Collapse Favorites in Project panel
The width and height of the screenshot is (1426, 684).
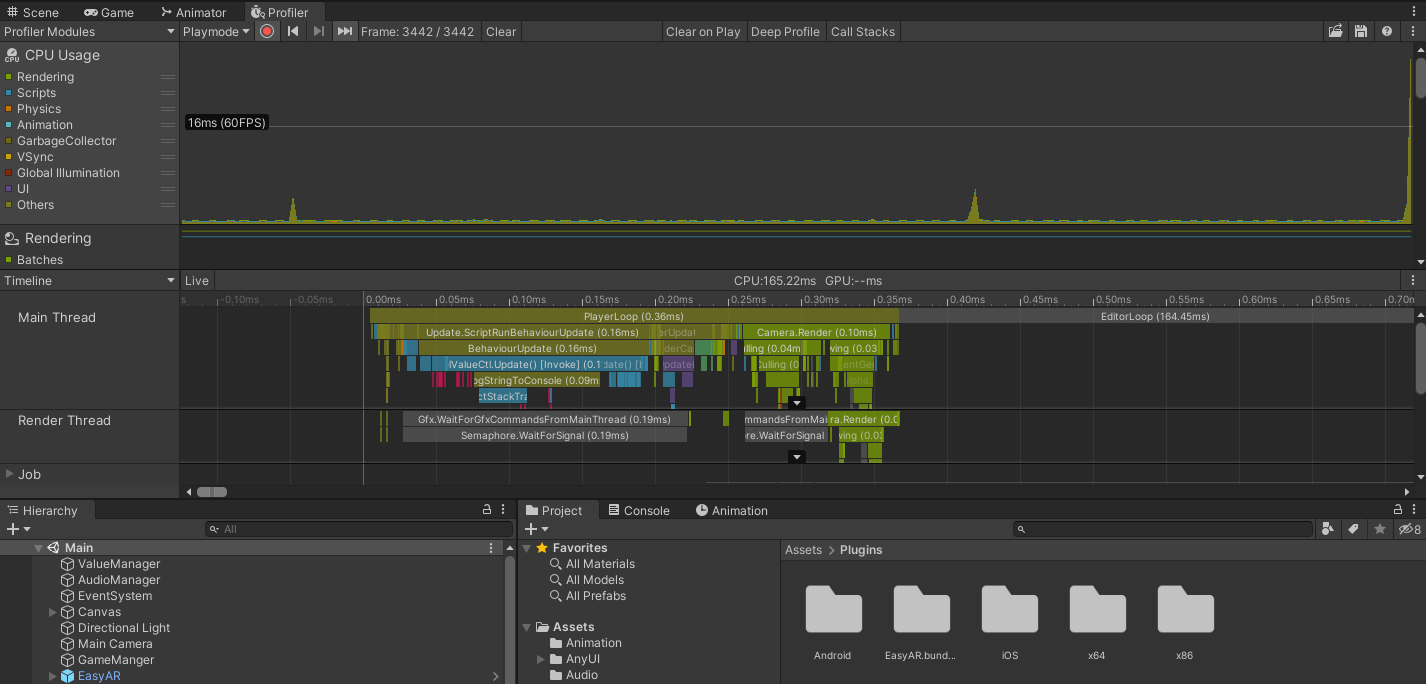(x=527, y=548)
